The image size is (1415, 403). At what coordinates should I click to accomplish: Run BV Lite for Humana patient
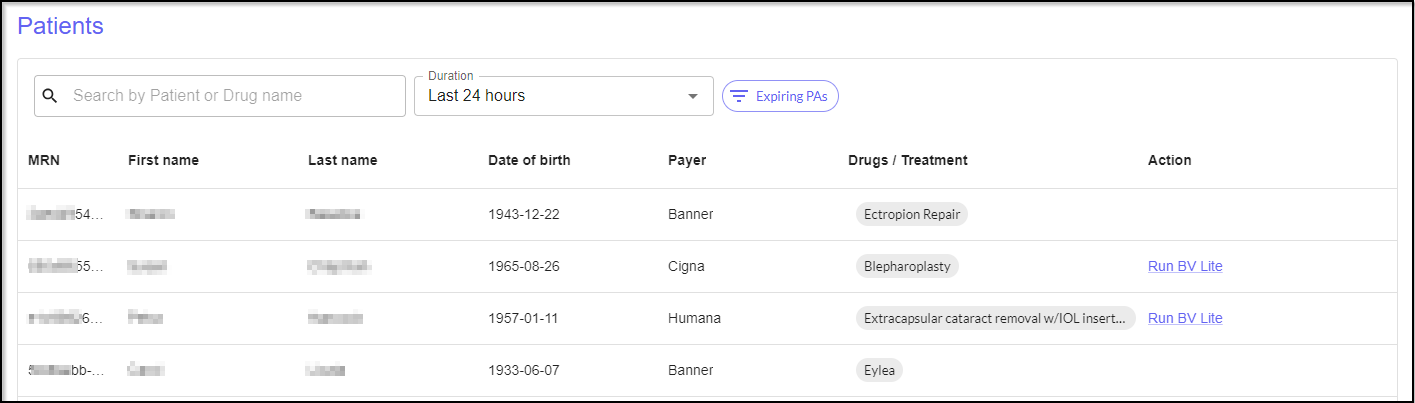[x=1185, y=318]
